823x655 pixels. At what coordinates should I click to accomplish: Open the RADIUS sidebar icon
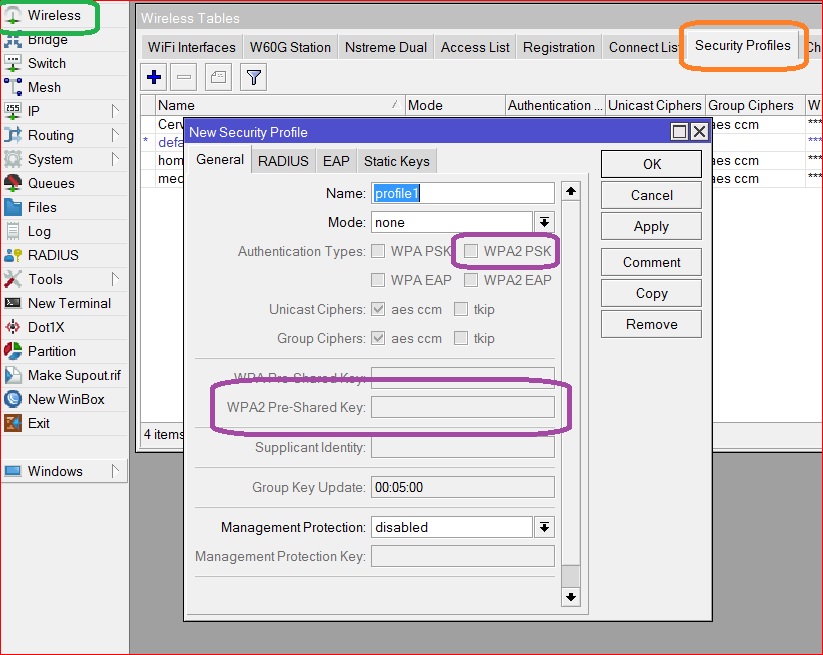[x=13, y=255]
